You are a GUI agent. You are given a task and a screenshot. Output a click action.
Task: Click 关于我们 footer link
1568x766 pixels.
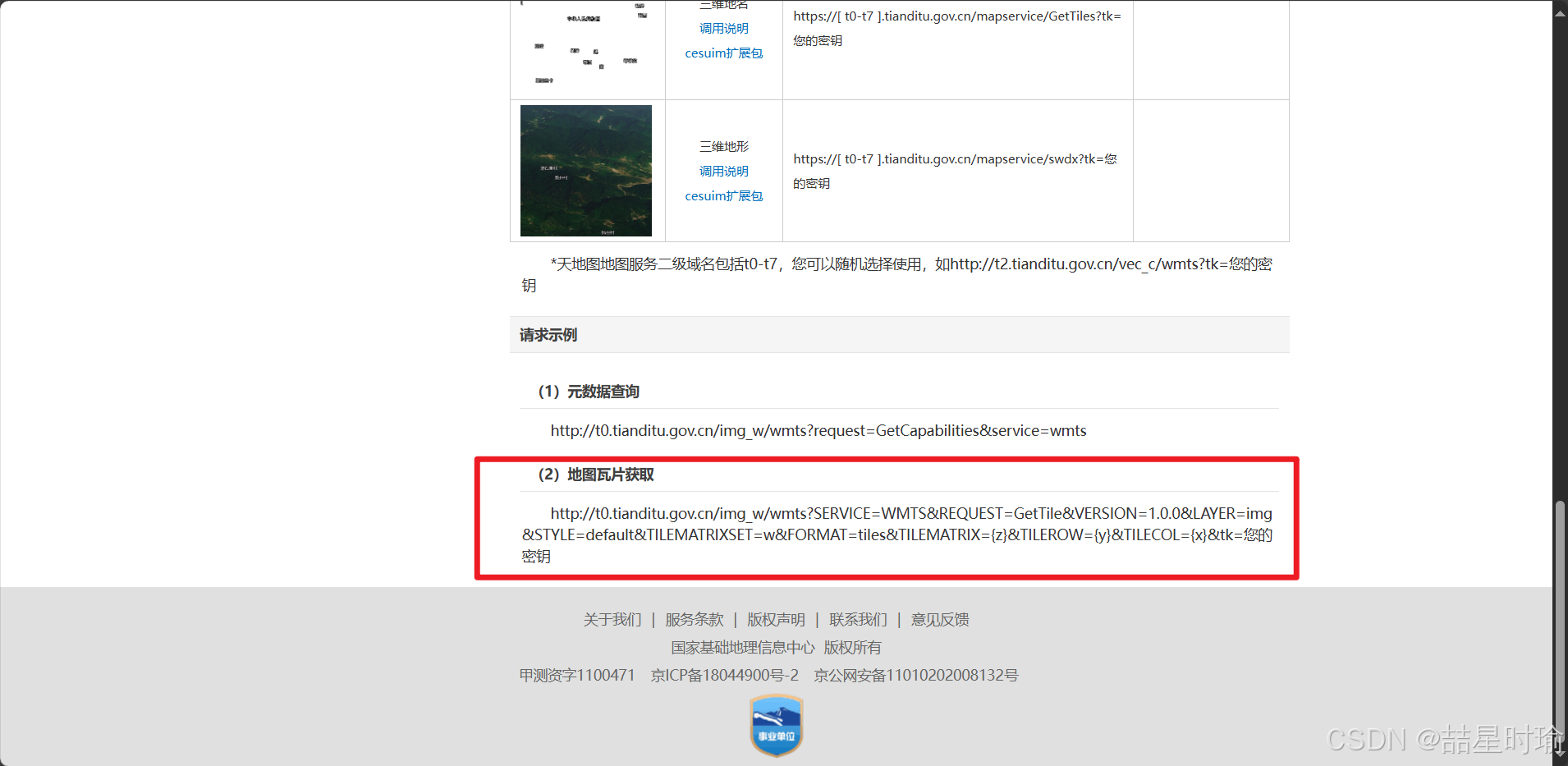click(x=612, y=619)
